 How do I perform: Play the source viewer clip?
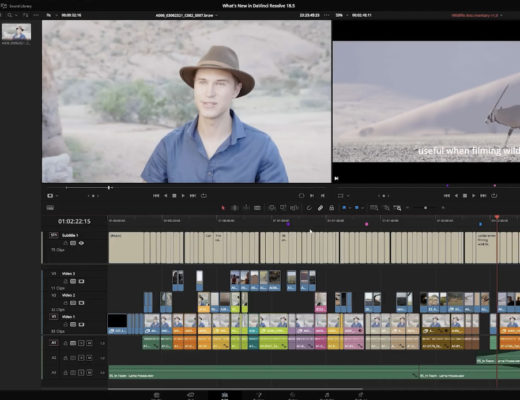point(183,196)
